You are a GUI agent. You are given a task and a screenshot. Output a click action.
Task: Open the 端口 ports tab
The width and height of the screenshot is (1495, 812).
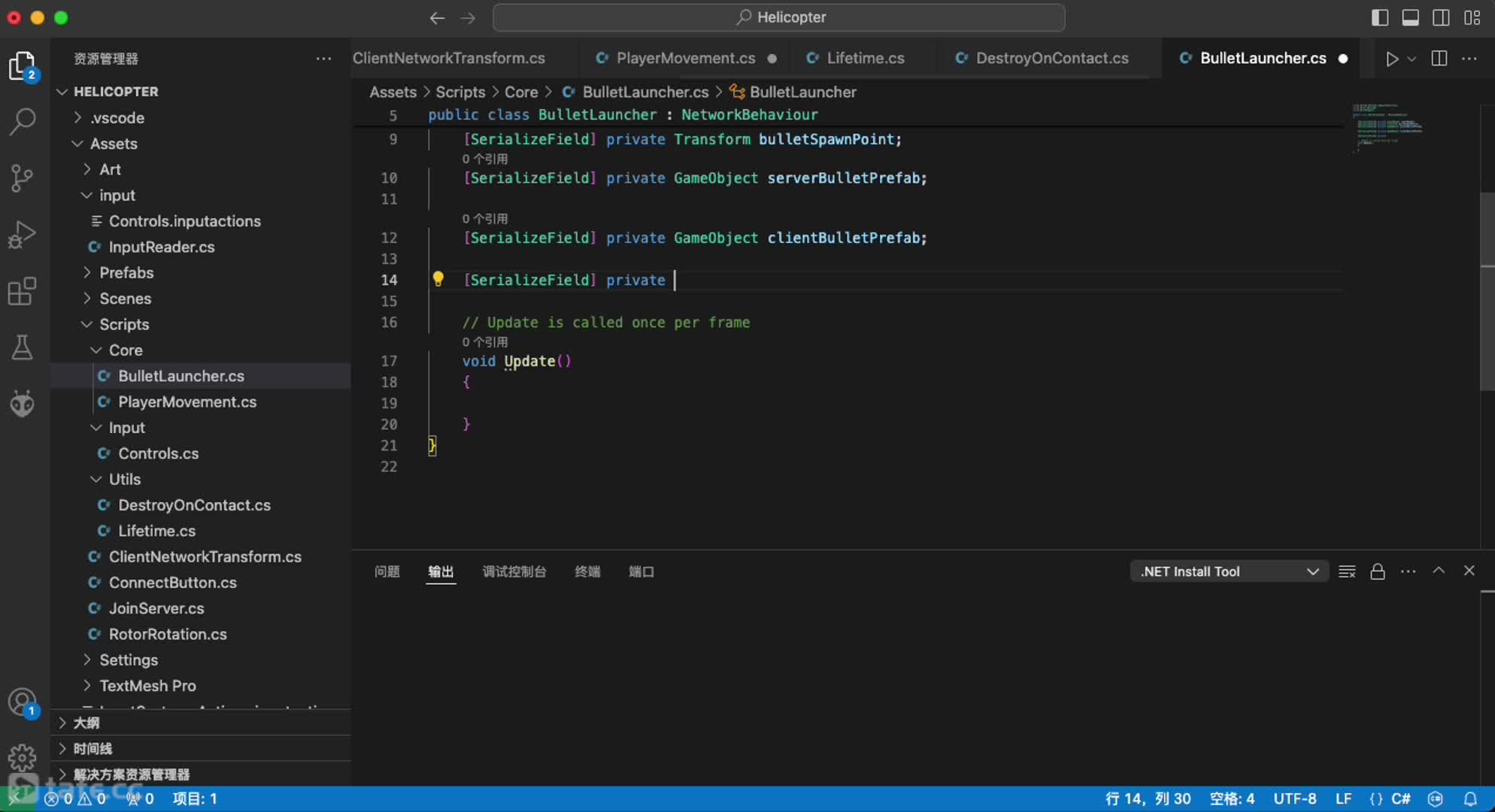[x=641, y=571]
